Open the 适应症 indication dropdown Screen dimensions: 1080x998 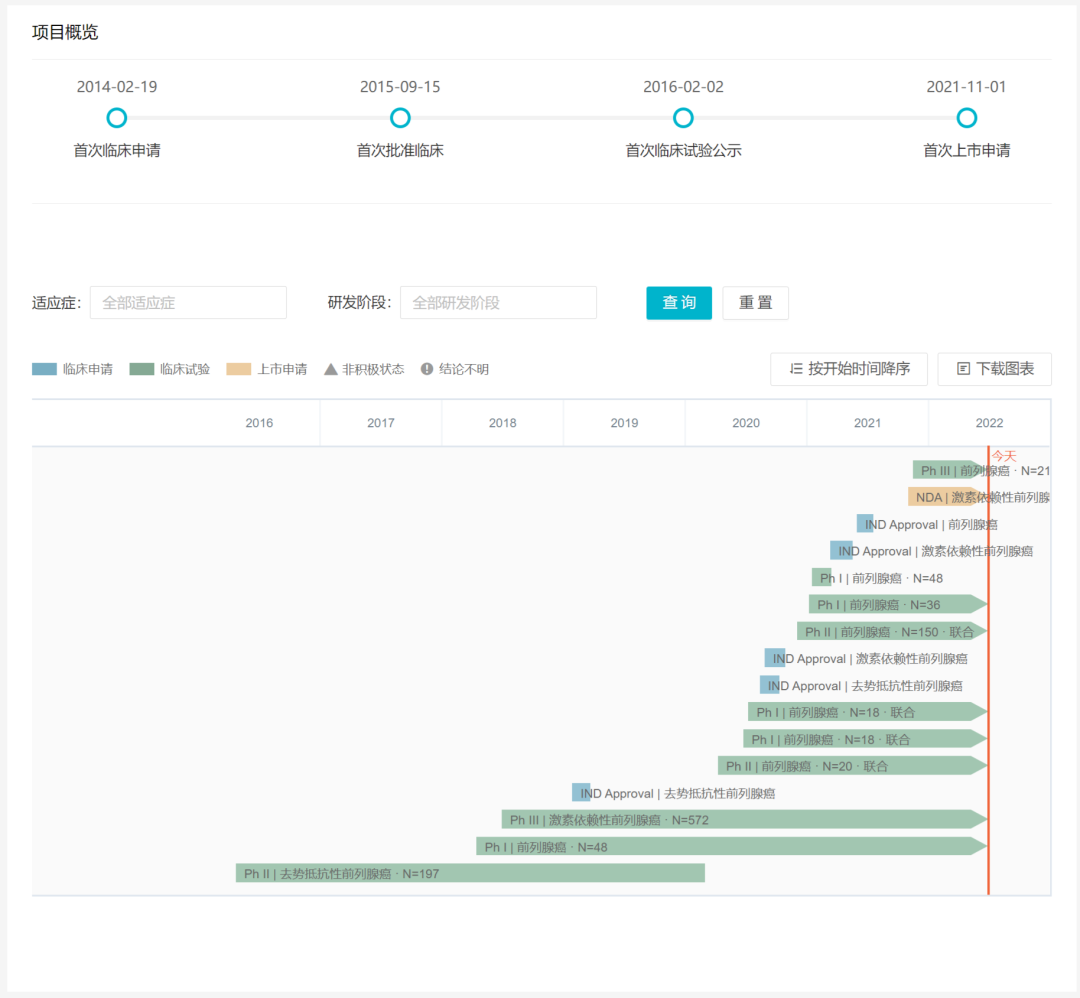tap(188, 302)
